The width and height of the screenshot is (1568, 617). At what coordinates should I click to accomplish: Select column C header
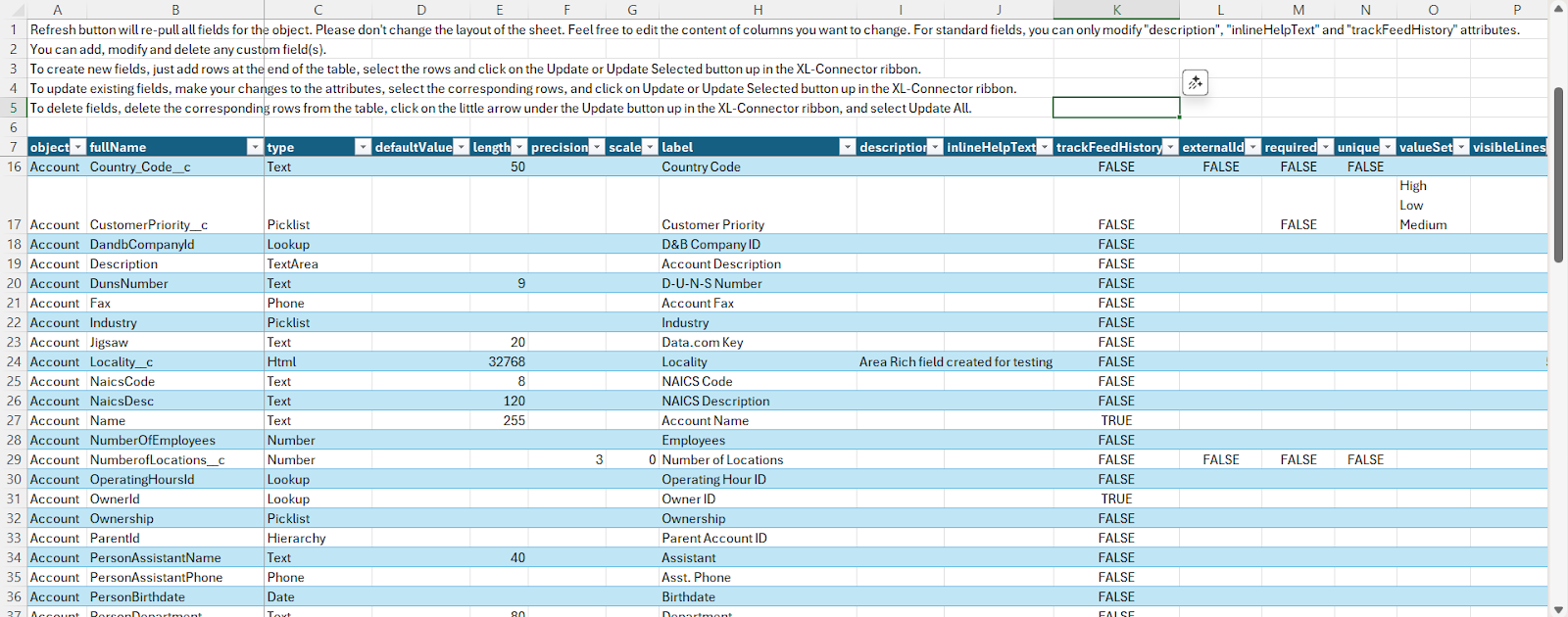318,10
